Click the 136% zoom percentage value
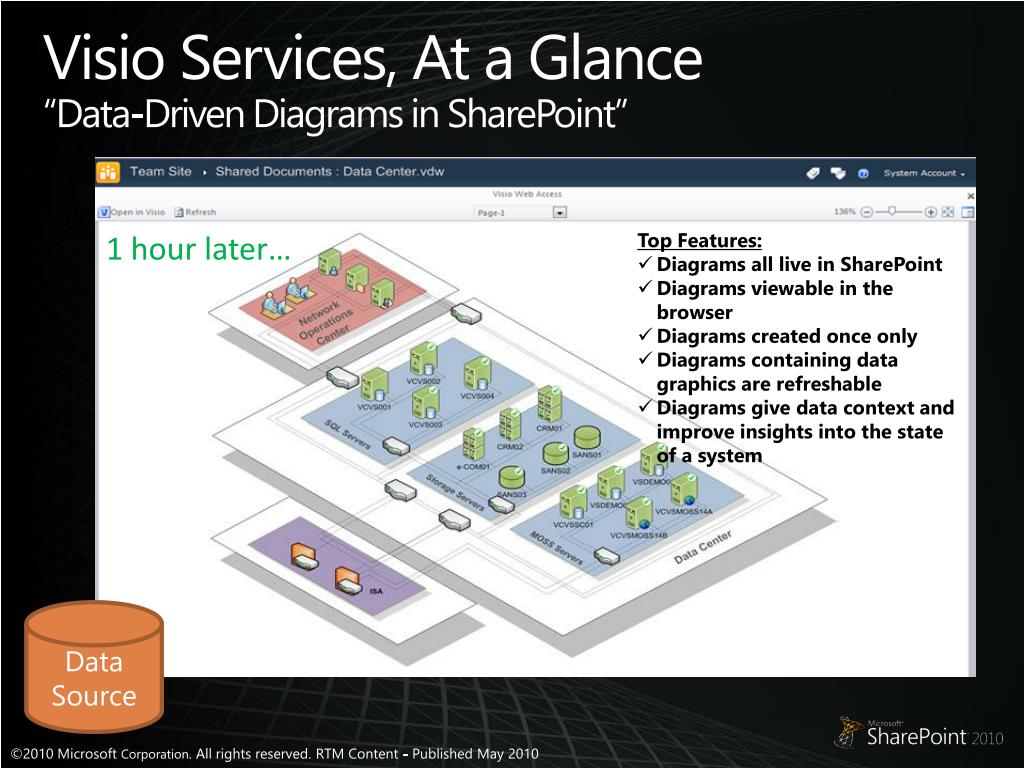 pos(844,212)
